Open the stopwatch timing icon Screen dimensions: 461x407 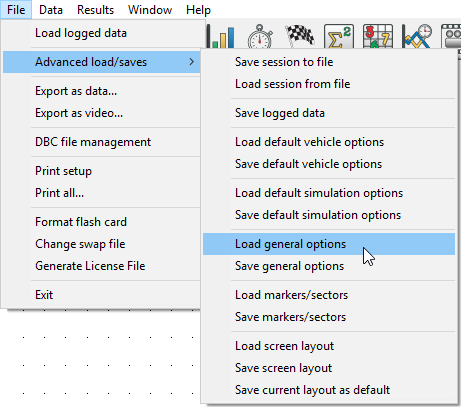tap(260, 37)
